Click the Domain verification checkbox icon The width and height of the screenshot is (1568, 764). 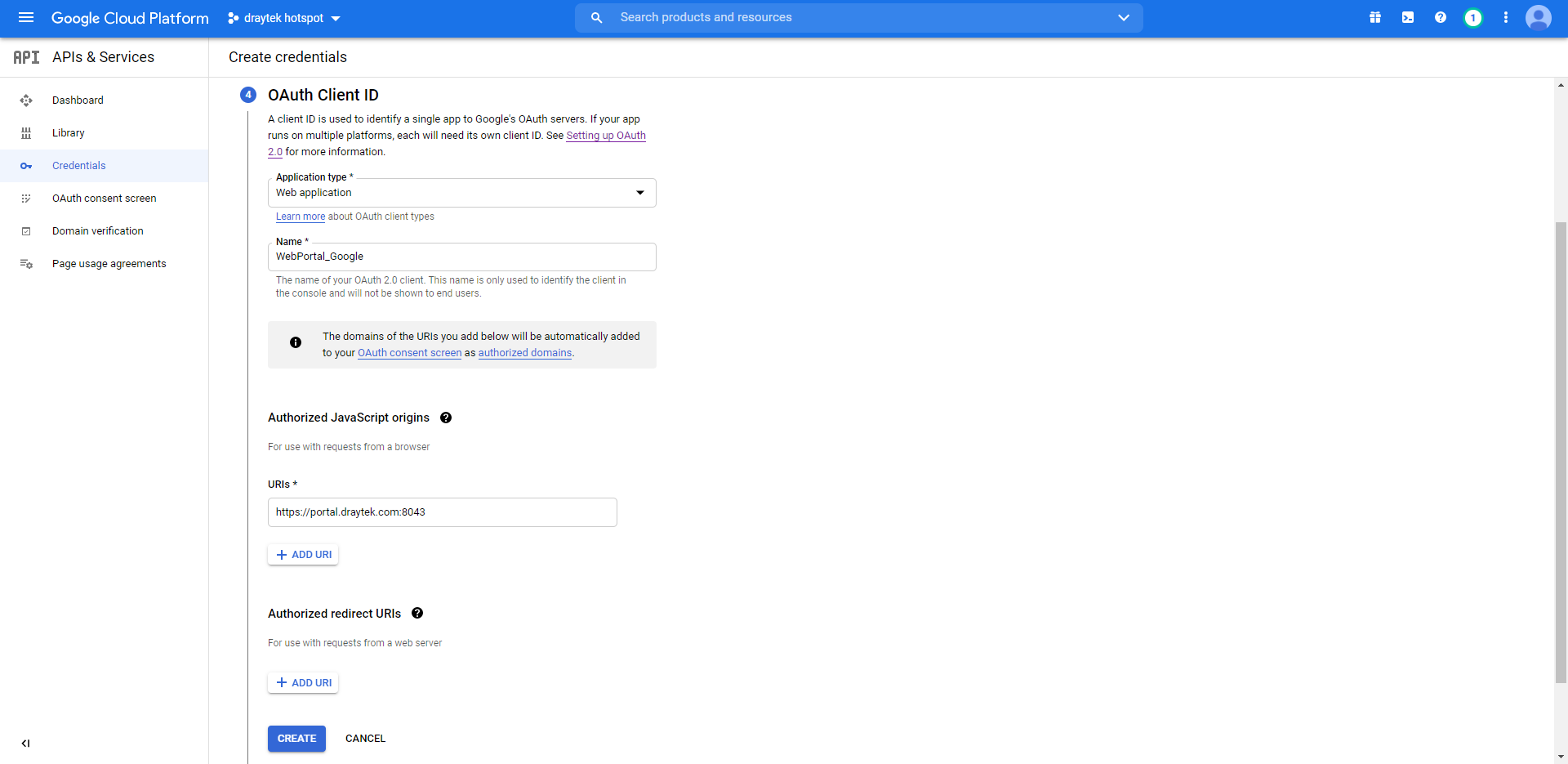tap(26, 231)
